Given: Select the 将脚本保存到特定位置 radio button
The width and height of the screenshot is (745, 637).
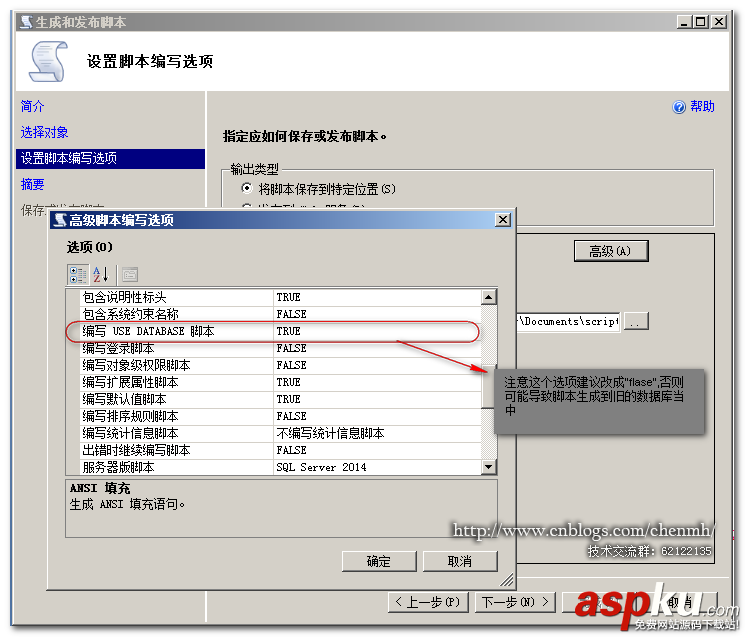Looking at the screenshot, I should [247, 188].
